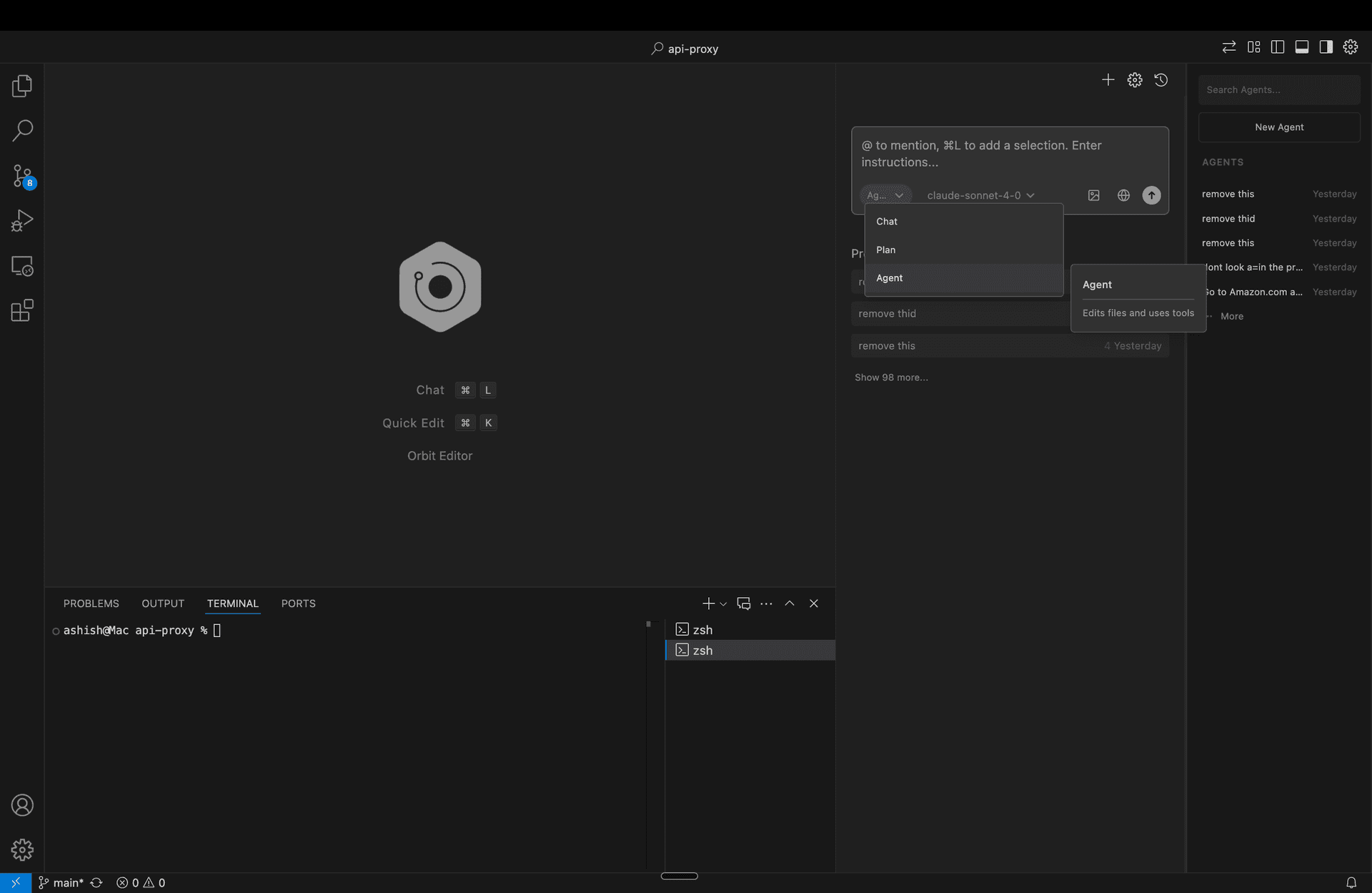
Task: Open chat history with the clock icon
Action: tap(1160, 80)
